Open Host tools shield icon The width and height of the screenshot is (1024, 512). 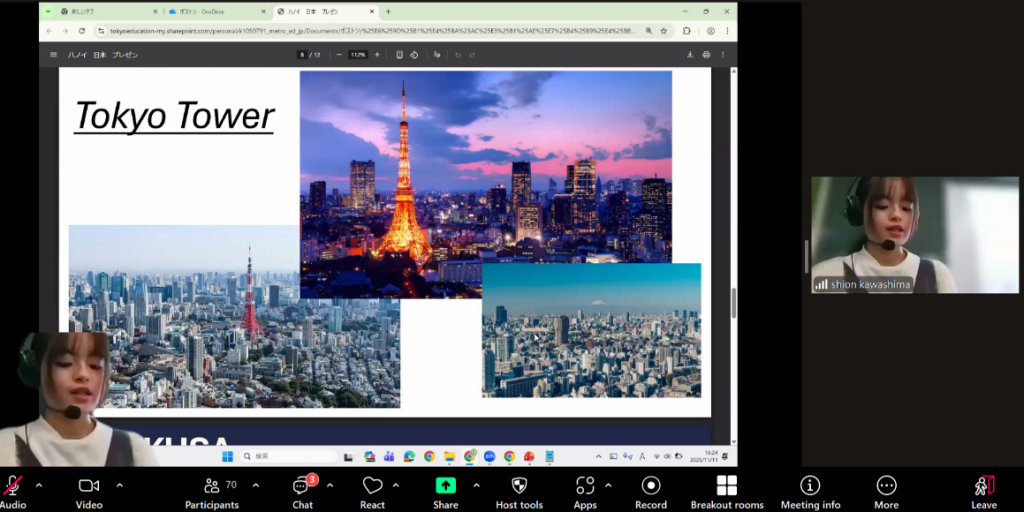519,486
